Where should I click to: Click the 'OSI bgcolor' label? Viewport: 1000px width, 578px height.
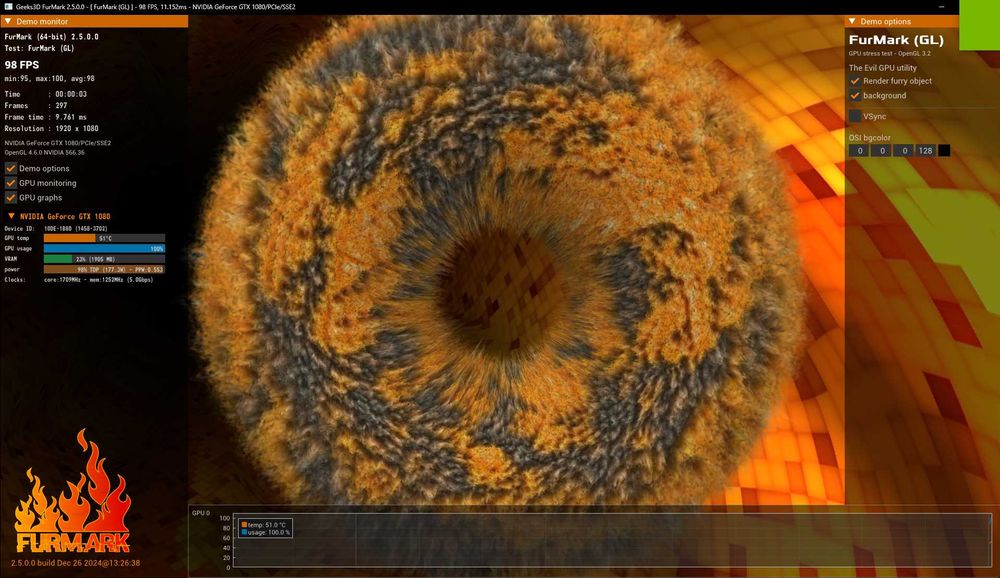click(869, 138)
